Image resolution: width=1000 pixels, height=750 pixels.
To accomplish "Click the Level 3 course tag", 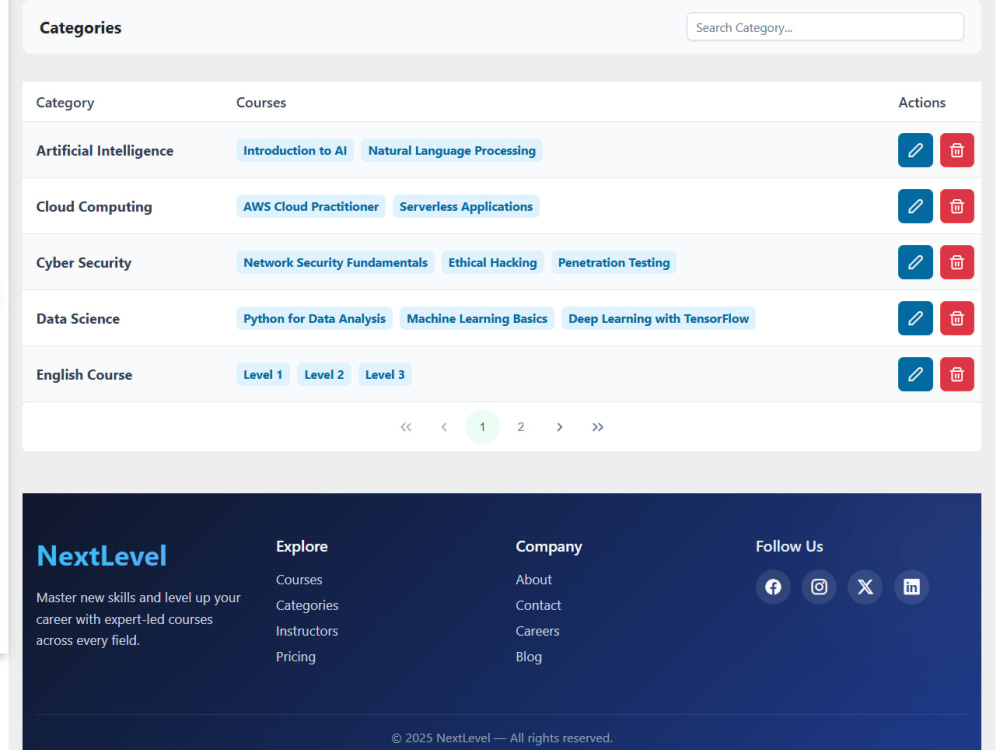I will 385,375.
